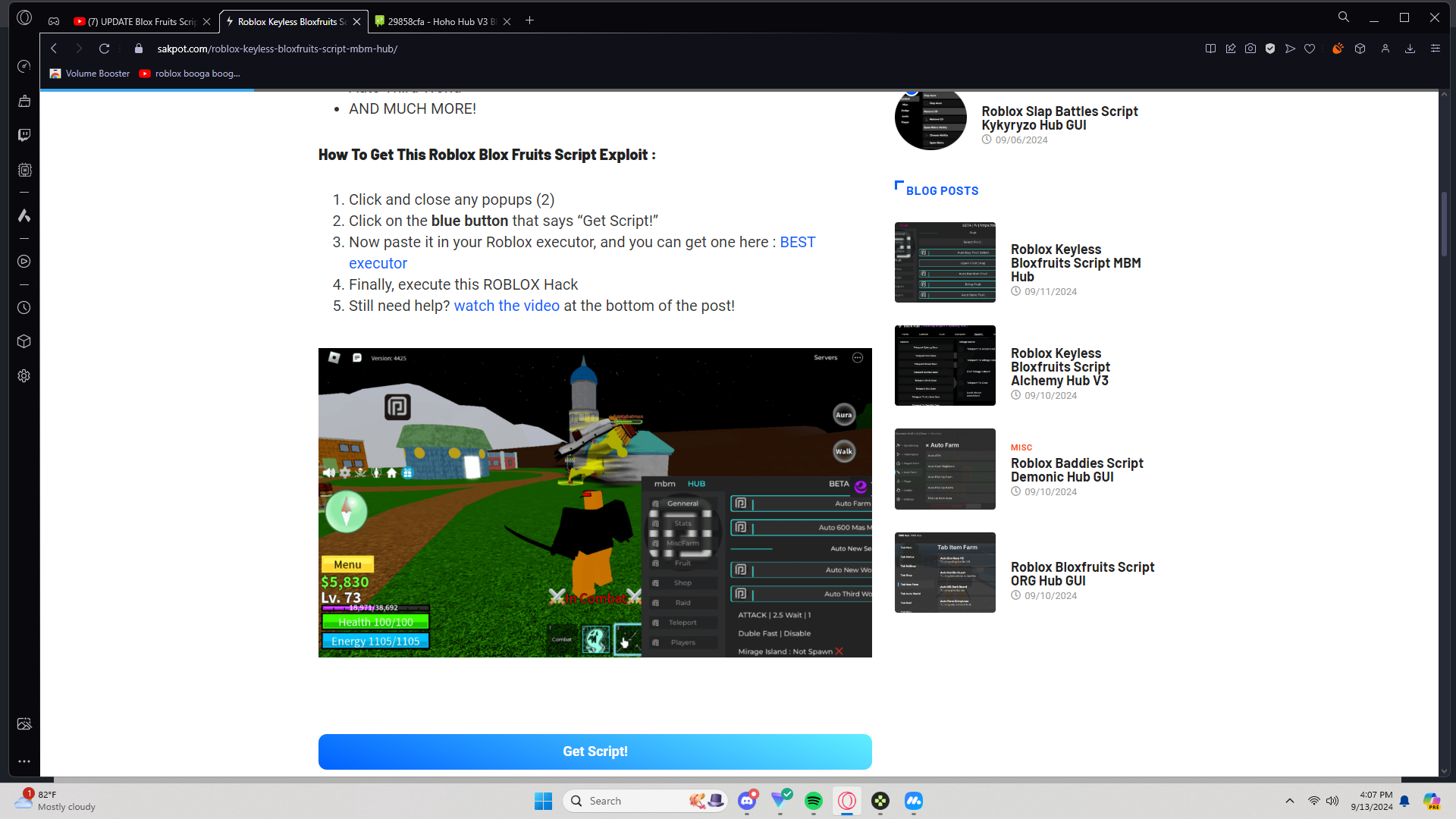Image resolution: width=1456 pixels, height=819 pixels.
Task: Click the page vertical scrollbar thumb
Action: point(1445,224)
